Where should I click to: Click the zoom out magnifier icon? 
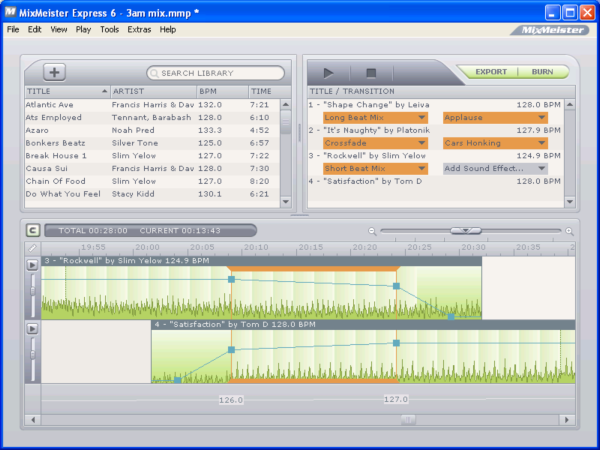pyautogui.click(x=372, y=231)
